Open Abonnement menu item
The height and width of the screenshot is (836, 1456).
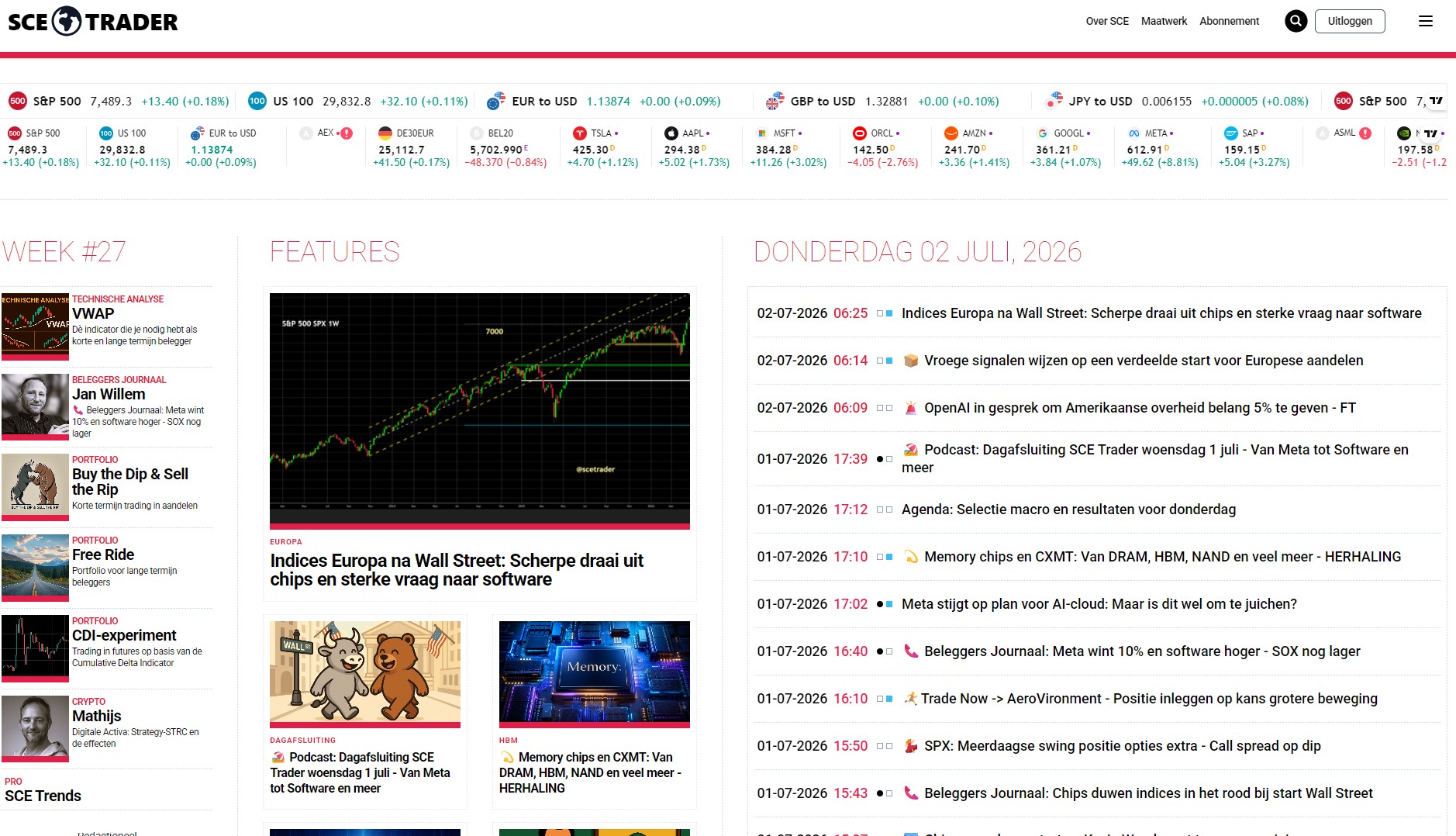coord(1229,21)
